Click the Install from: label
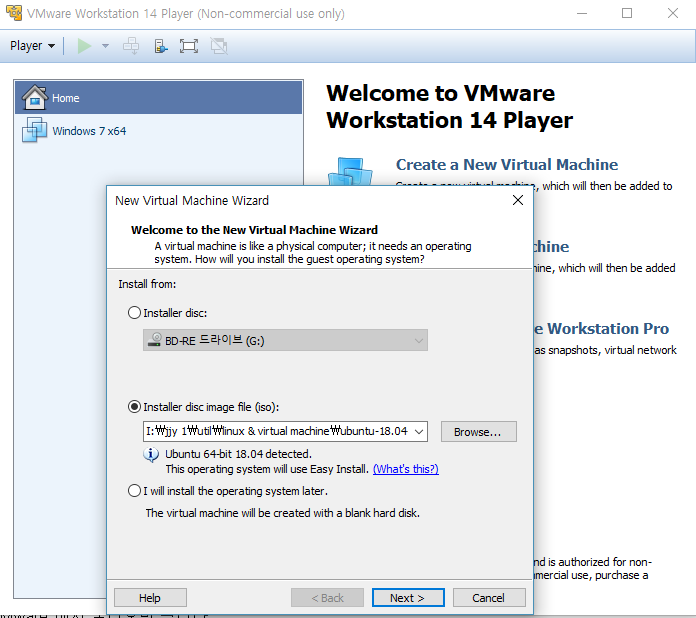This screenshot has height=618, width=696. 147,284
